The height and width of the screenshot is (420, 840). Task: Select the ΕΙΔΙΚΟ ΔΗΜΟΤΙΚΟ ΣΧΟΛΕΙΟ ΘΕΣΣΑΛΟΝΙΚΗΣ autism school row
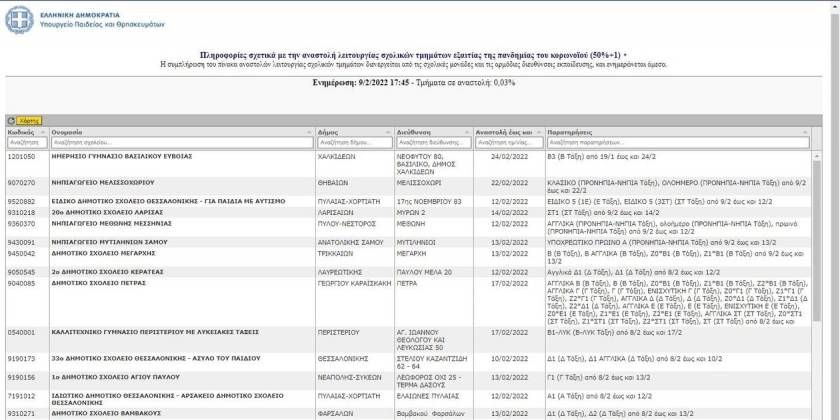pos(408,201)
